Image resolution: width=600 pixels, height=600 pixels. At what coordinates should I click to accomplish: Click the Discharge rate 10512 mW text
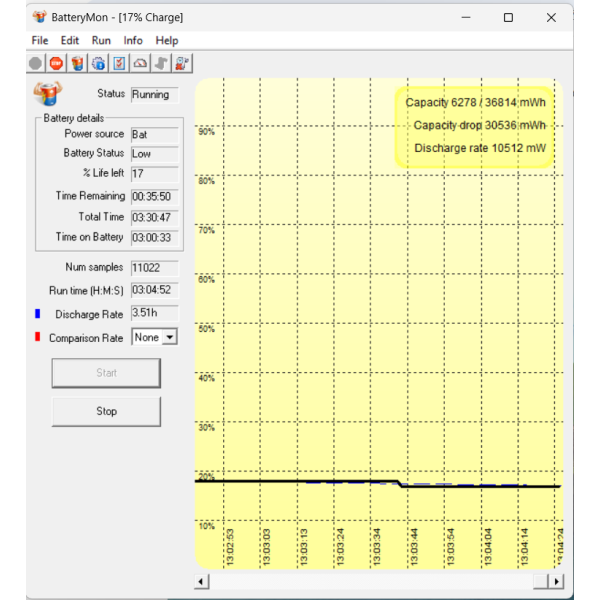[x=480, y=148]
